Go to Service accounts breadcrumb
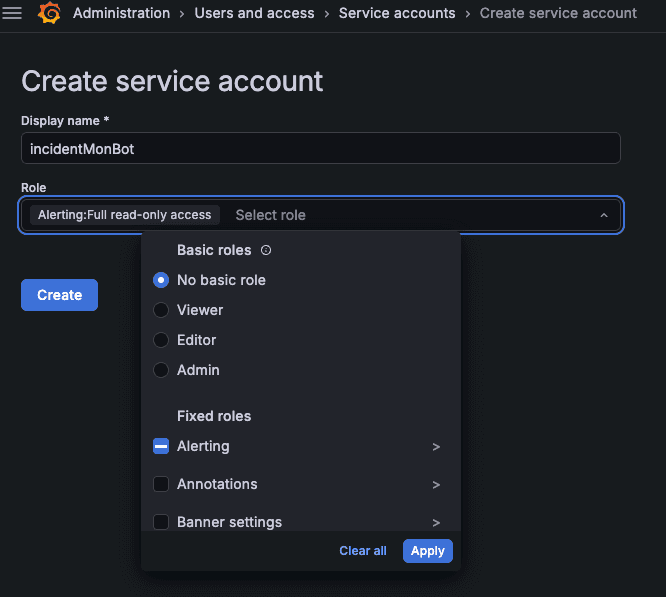Image resolution: width=666 pixels, height=597 pixels. point(397,13)
